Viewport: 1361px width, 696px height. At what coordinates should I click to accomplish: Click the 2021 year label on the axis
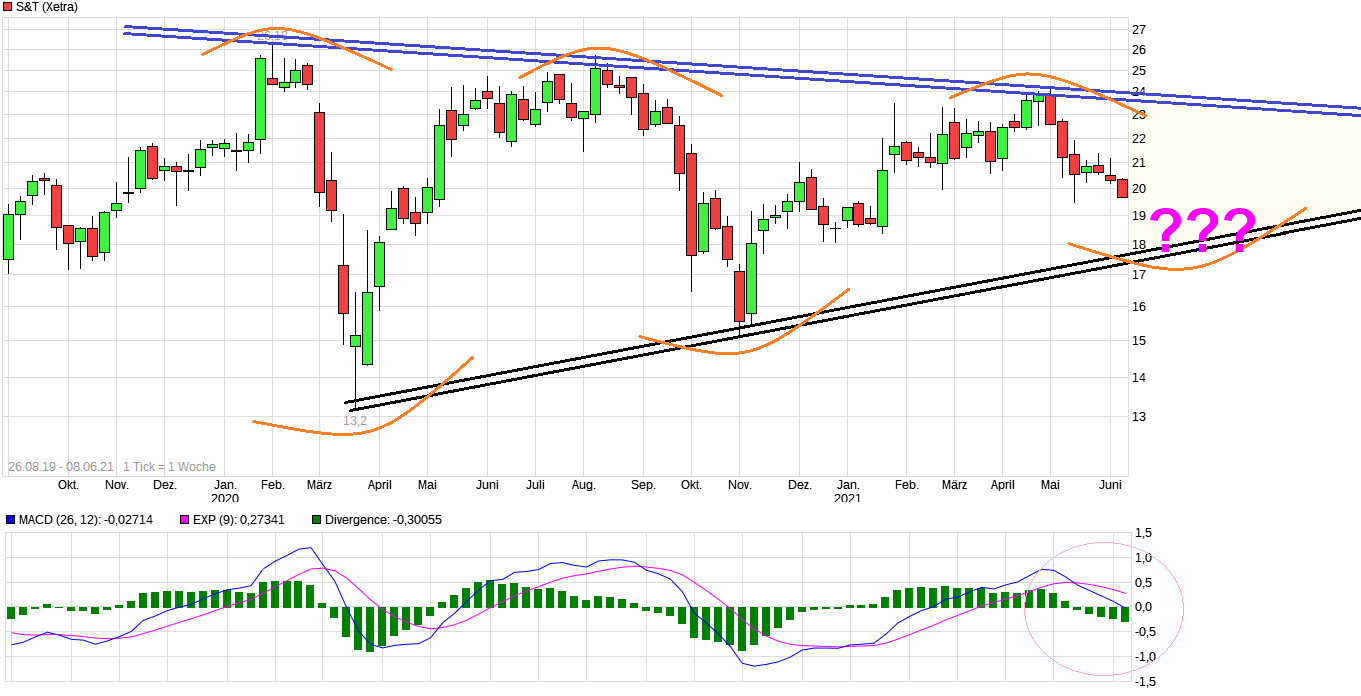point(848,497)
